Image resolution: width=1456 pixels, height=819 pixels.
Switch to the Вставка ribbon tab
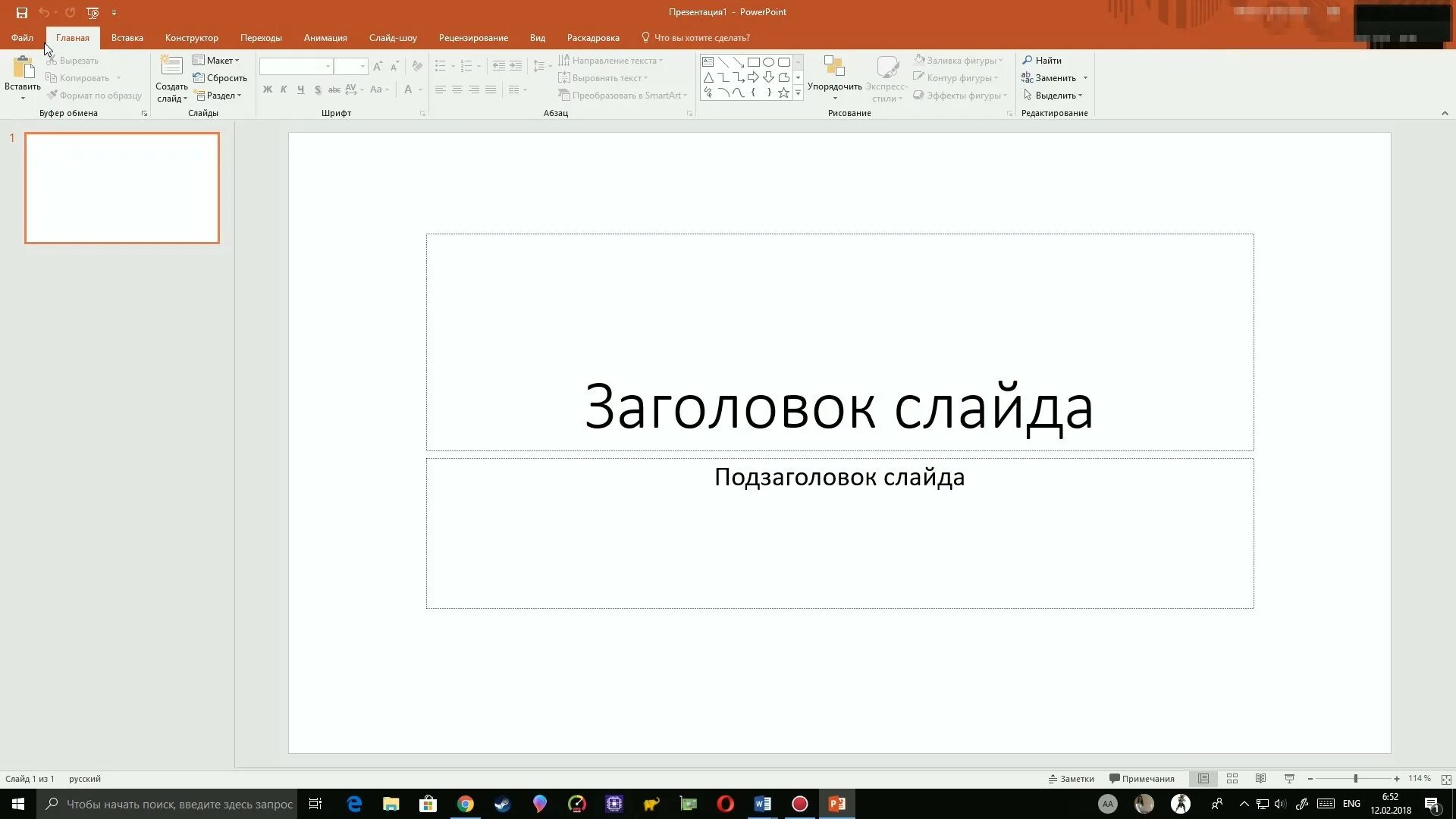click(127, 38)
